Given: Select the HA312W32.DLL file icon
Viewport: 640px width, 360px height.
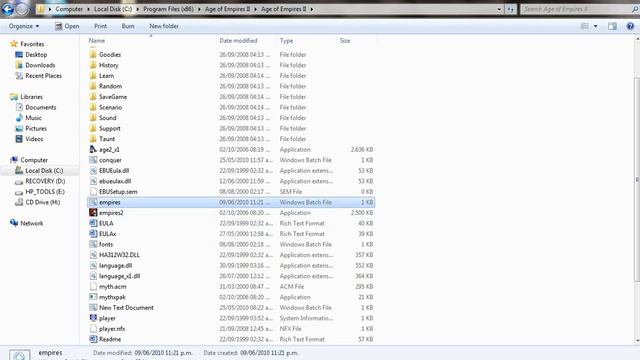Looking at the screenshot, I should pyautogui.click(x=93, y=255).
